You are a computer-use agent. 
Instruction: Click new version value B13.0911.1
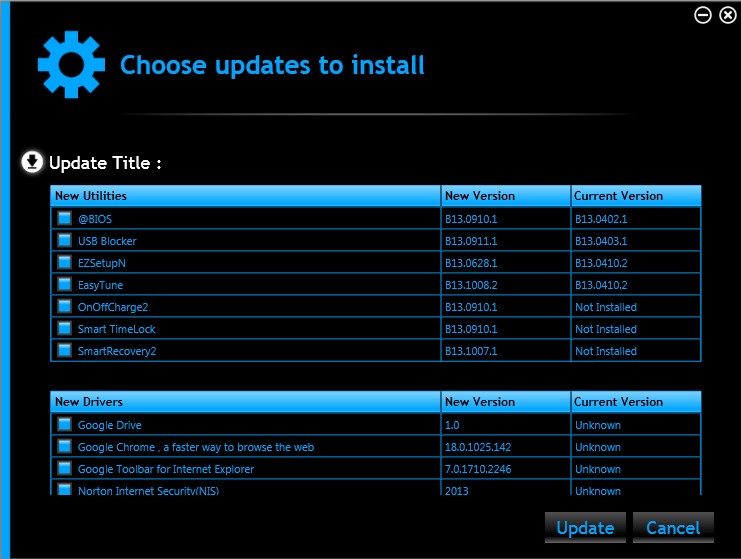pyautogui.click(x=471, y=241)
